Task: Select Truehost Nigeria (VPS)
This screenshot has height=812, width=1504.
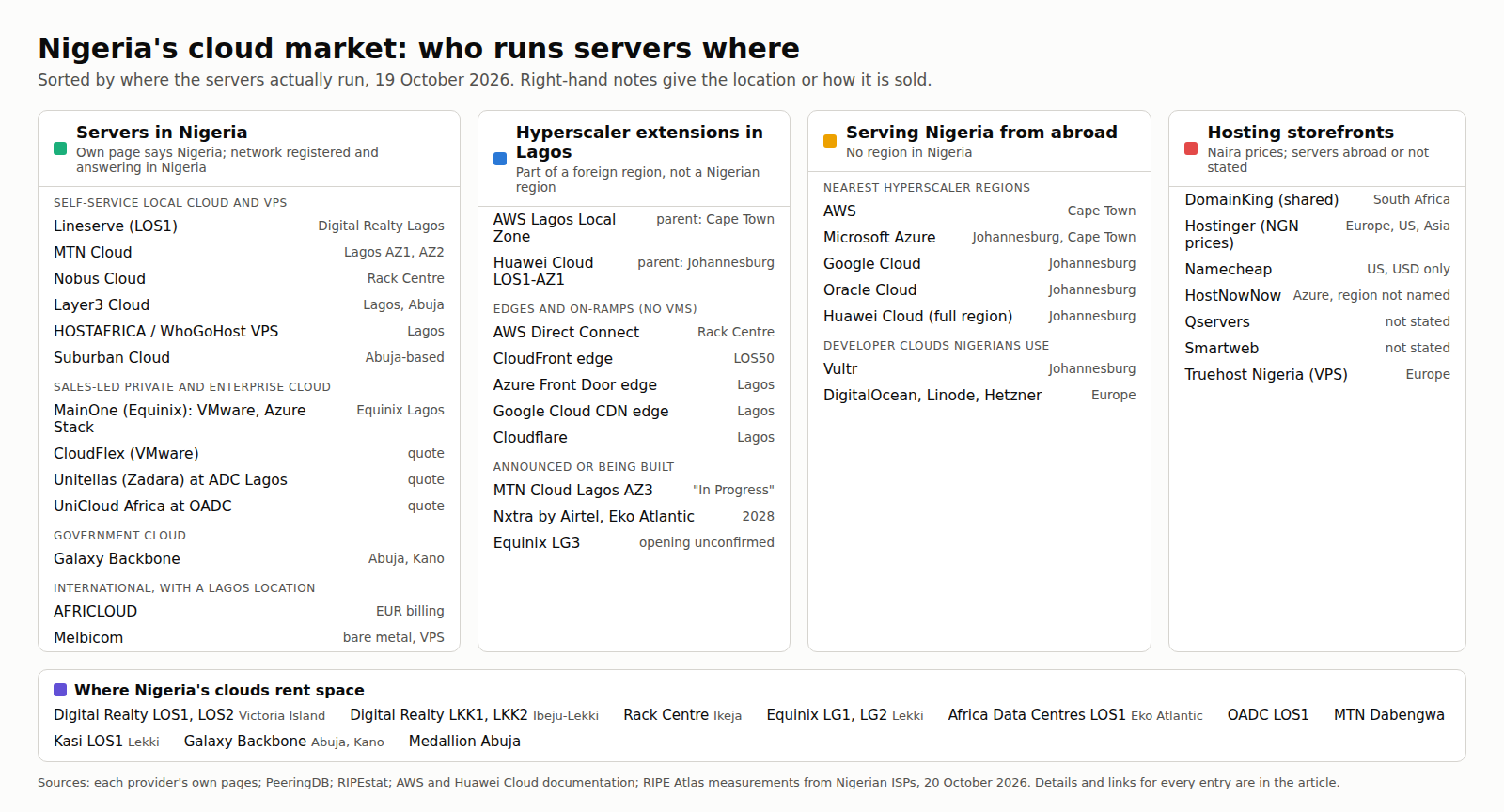Action: [1317, 374]
